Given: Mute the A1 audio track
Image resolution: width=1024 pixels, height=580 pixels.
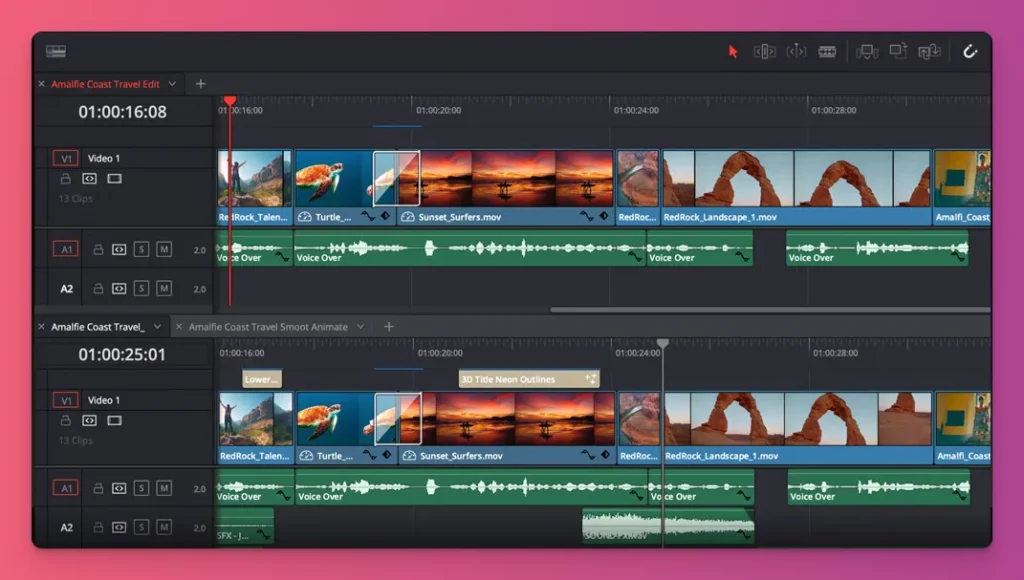Looking at the screenshot, I should tap(165, 250).
